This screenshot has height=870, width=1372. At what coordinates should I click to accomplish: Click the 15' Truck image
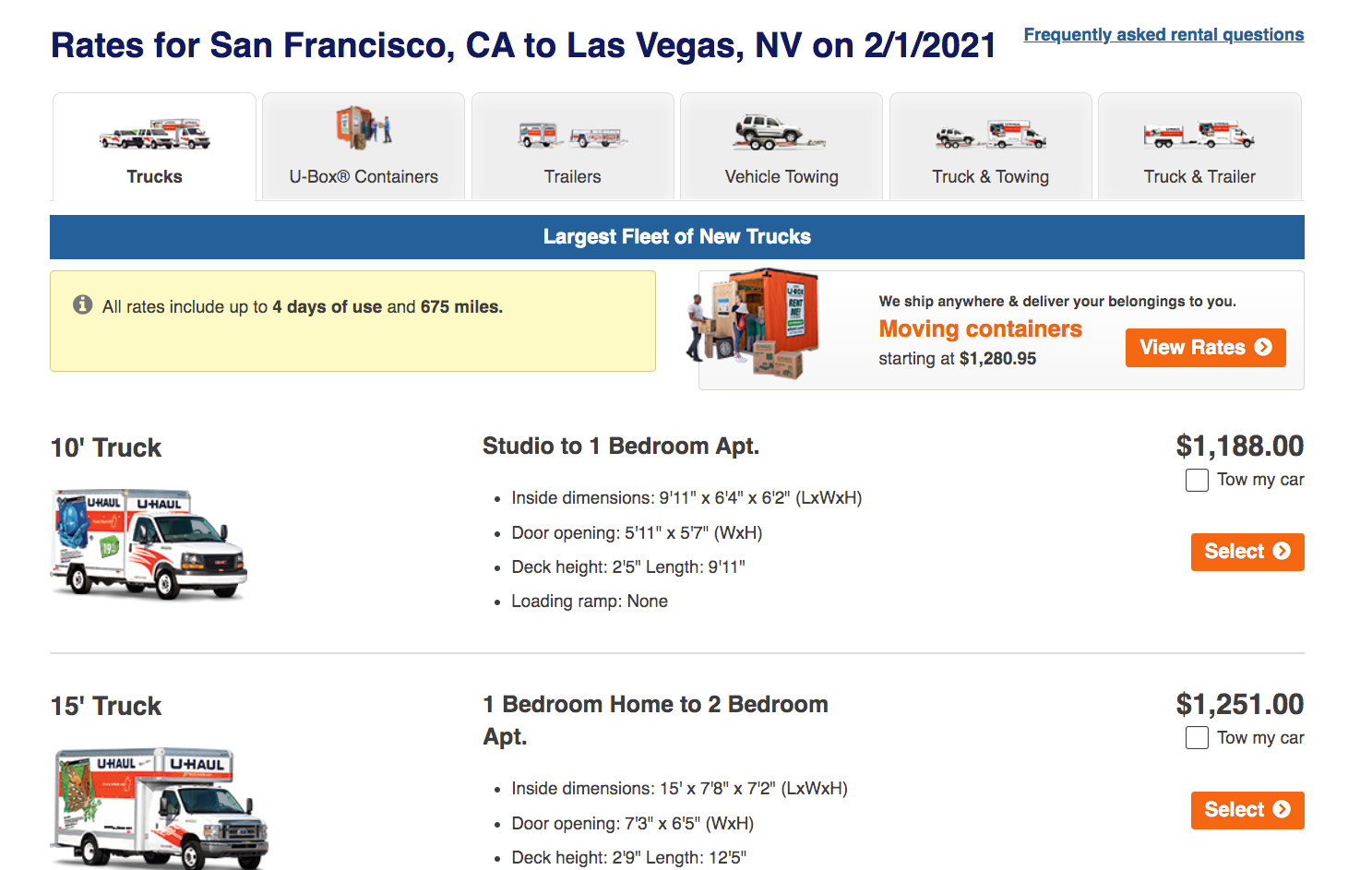click(x=161, y=807)
